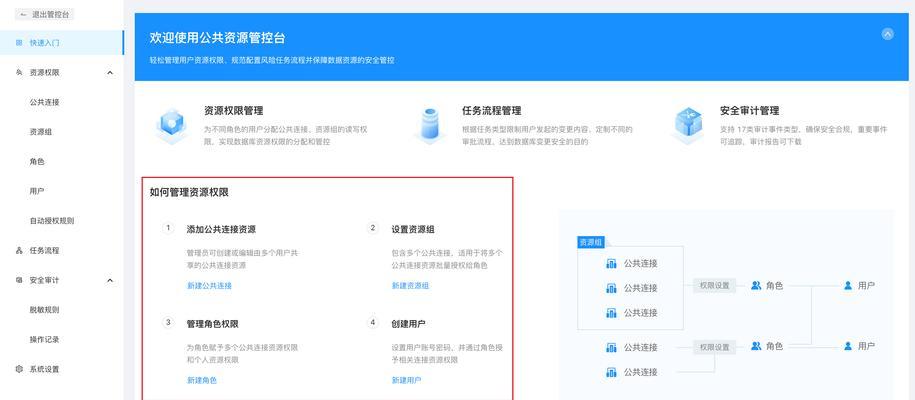The width and height of the screenshot is (915, 400).
Task: Click the 新建用户 link
Action: (406, 380)
